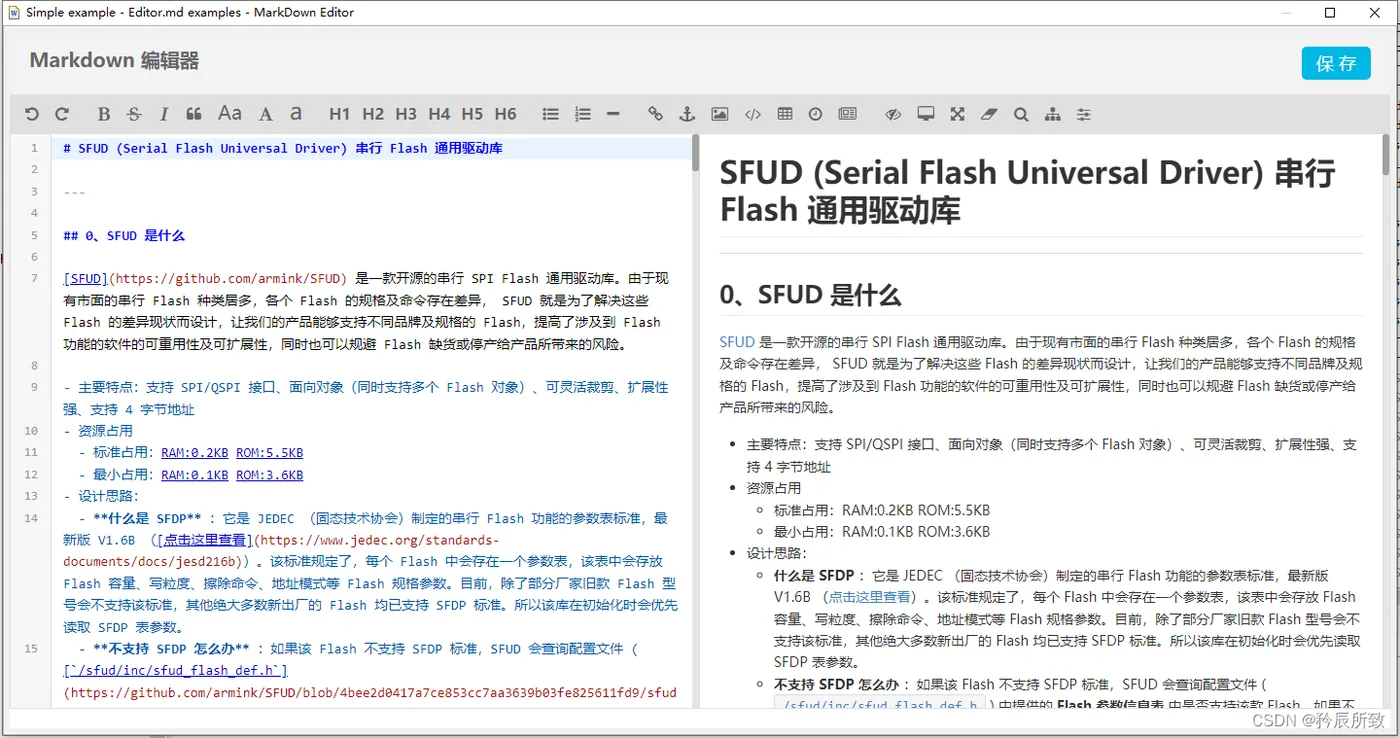The width and height of the screenshot is (1400, 738).
Task: Click line number 7 in gutter
Action: (34, 279)
